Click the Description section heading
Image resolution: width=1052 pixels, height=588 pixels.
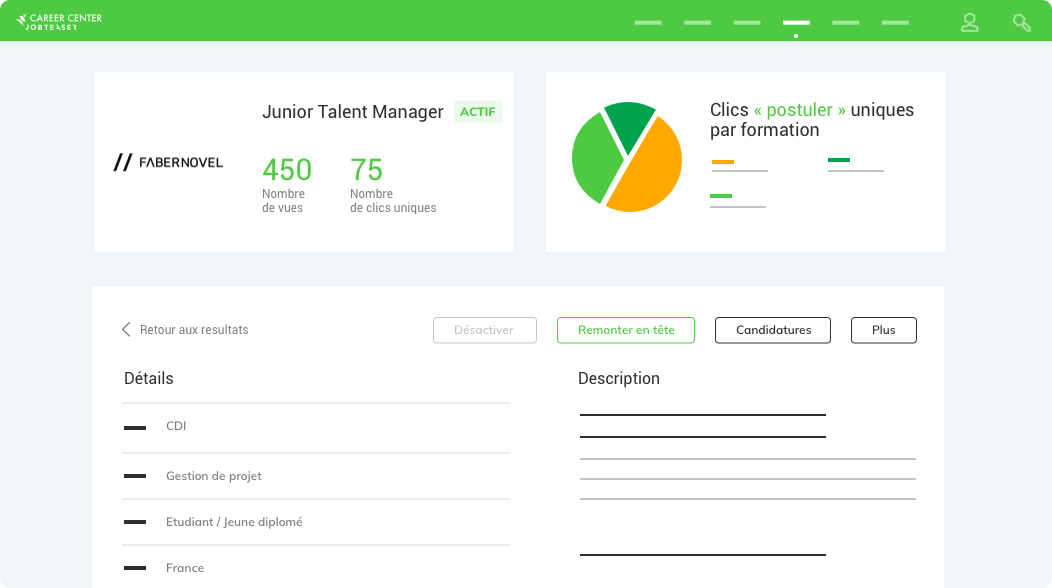[x=619, y=379]
